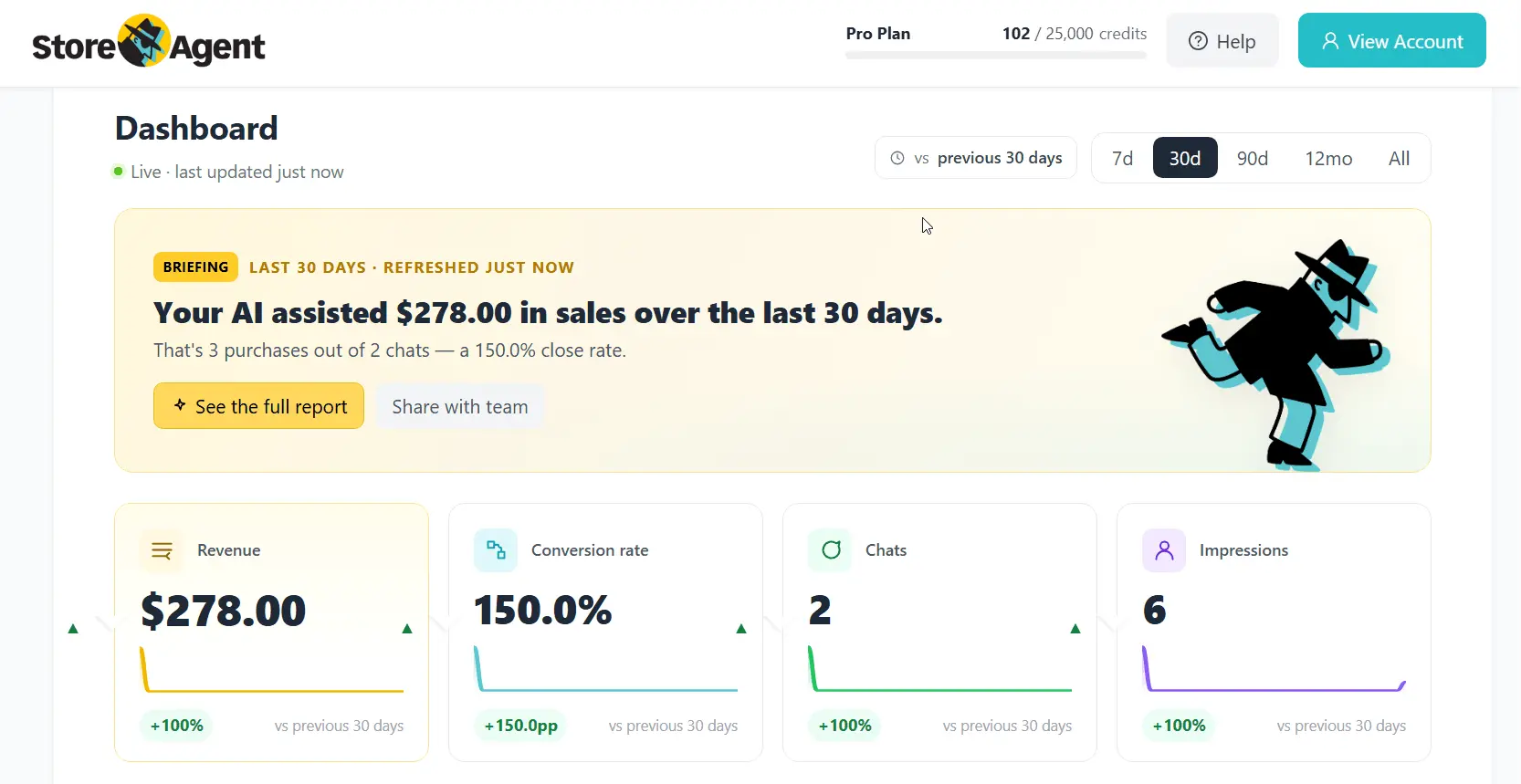
Task: Click the clock icon beside vs previous 30 days
Action: pos(897,158)
